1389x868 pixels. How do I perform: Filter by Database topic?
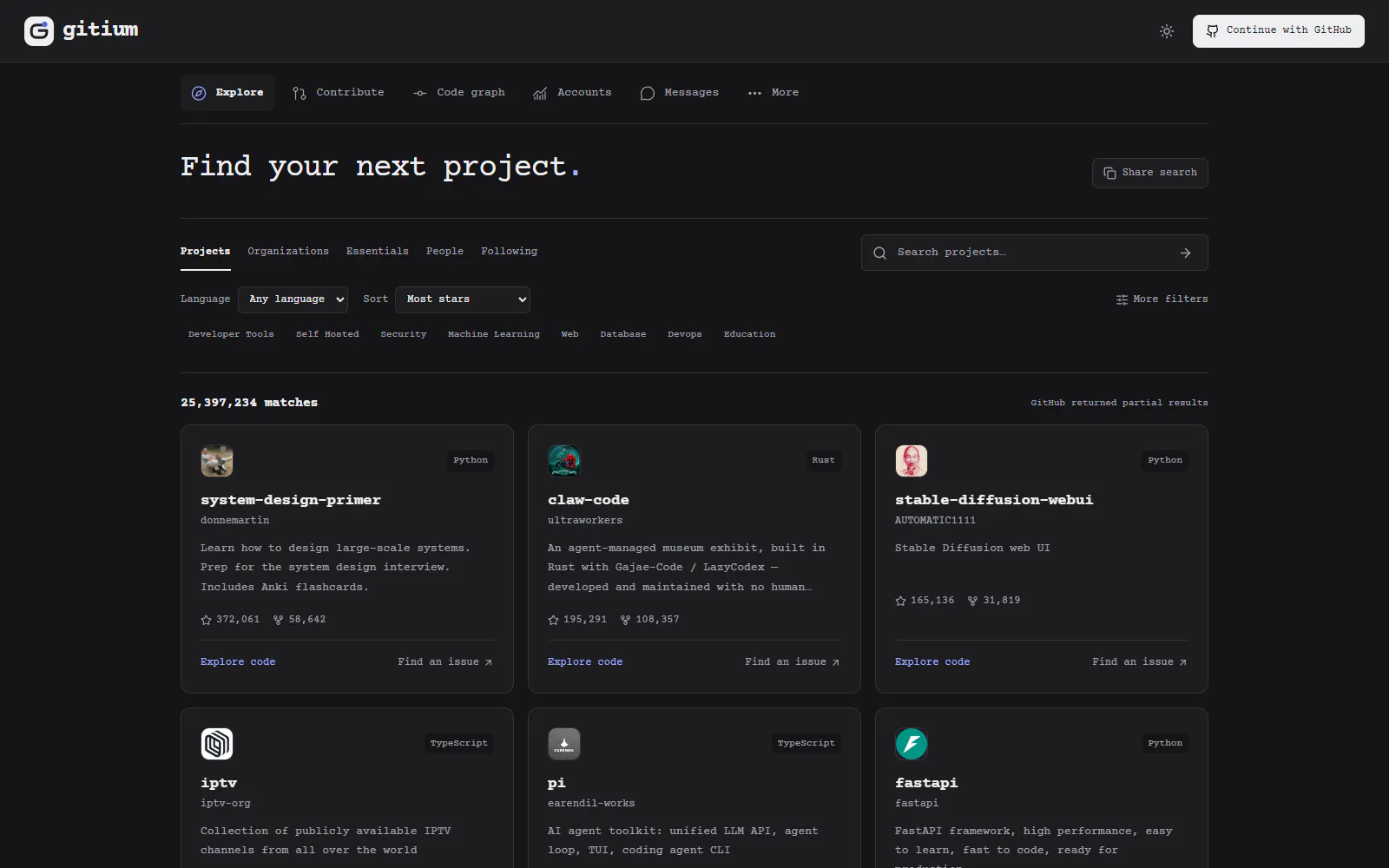tap(623, 334)
